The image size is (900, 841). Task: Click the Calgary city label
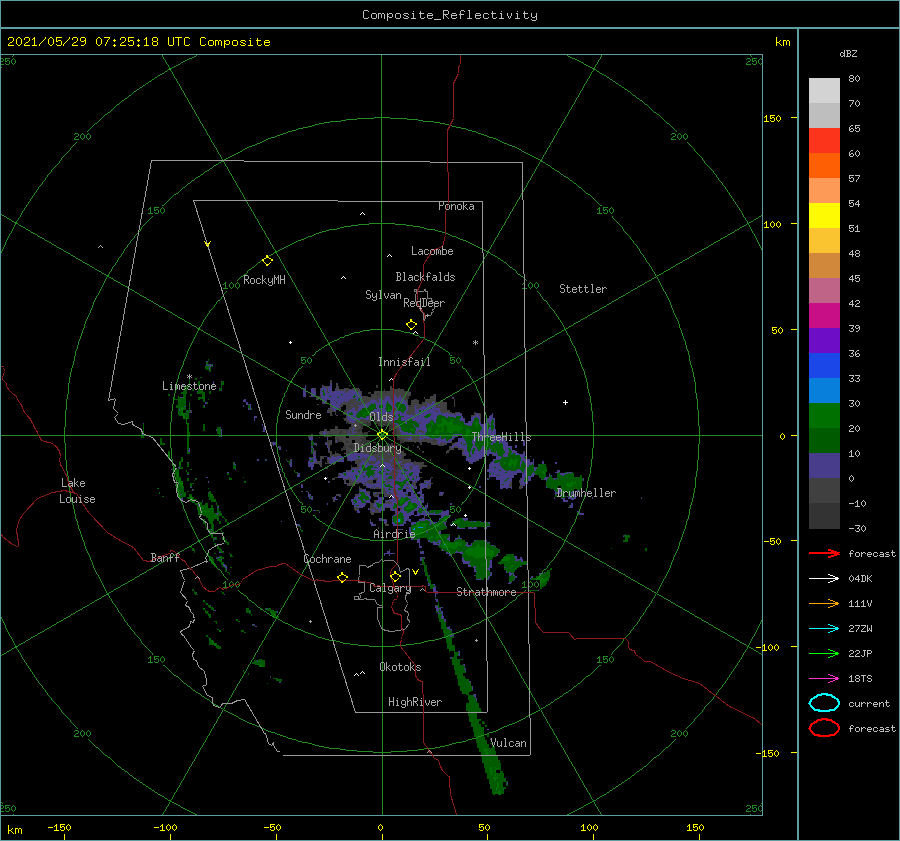coord(390,588)
